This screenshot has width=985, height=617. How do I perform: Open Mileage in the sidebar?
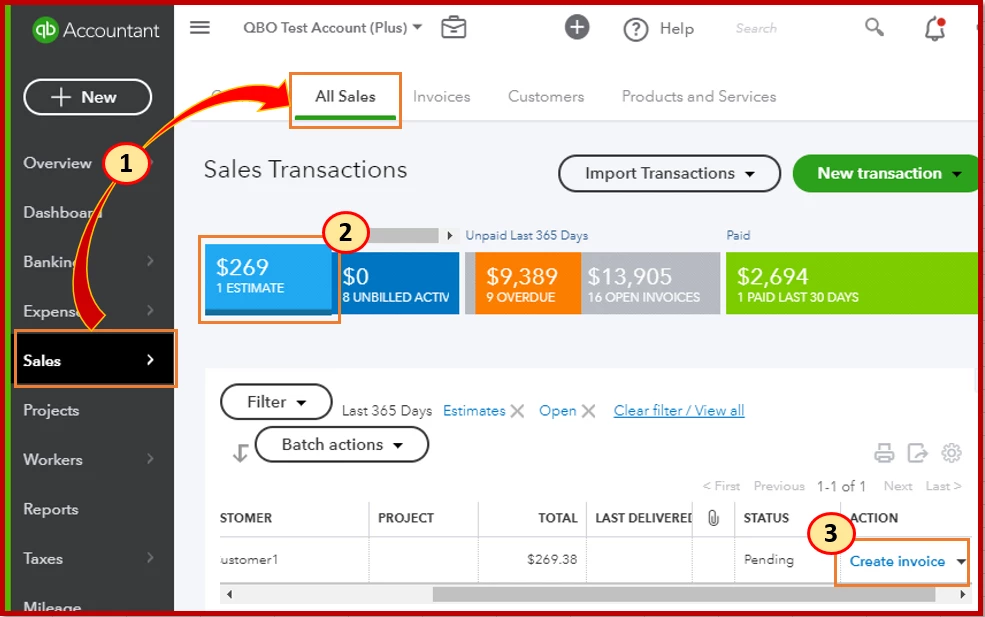click(52, 606)
